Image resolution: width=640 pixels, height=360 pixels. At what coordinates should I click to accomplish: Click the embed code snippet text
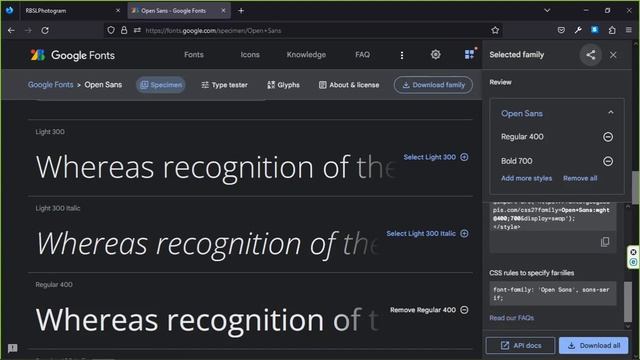pos(551,217)
